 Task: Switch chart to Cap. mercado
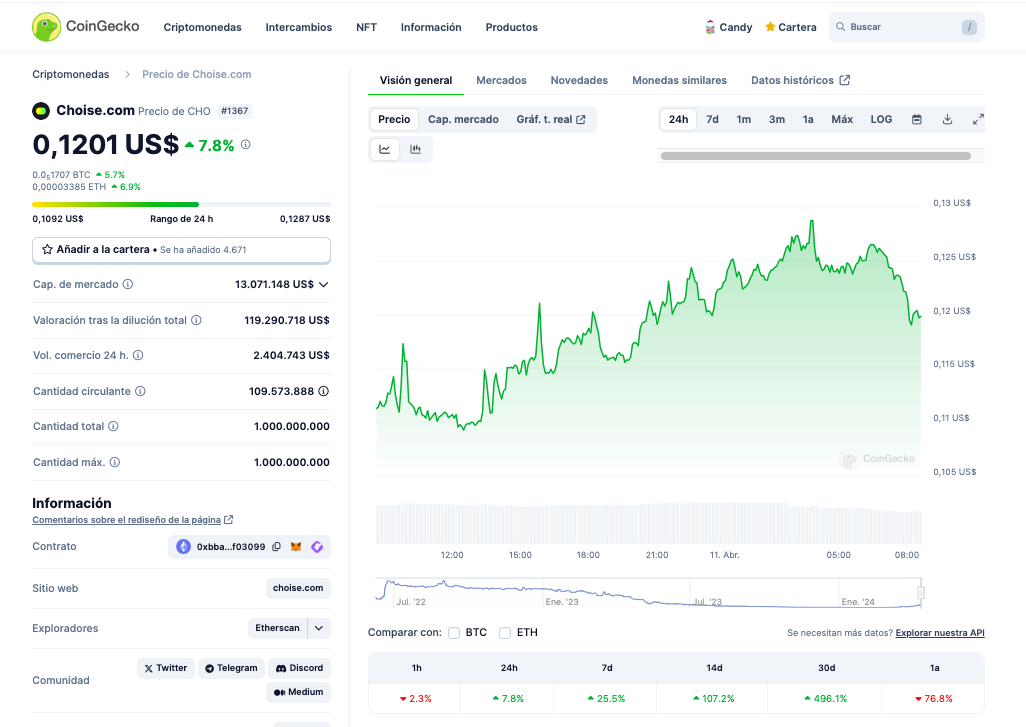coord(463,119)
